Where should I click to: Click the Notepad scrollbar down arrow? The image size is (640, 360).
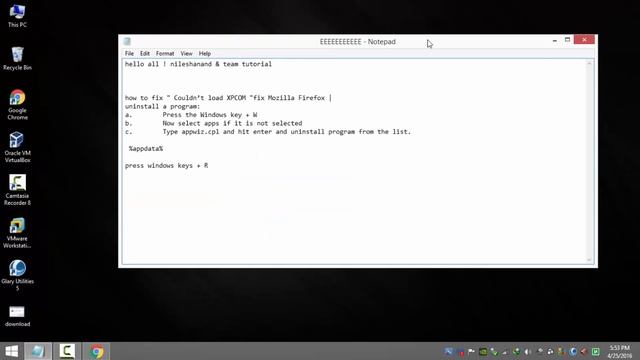point(589,260)
